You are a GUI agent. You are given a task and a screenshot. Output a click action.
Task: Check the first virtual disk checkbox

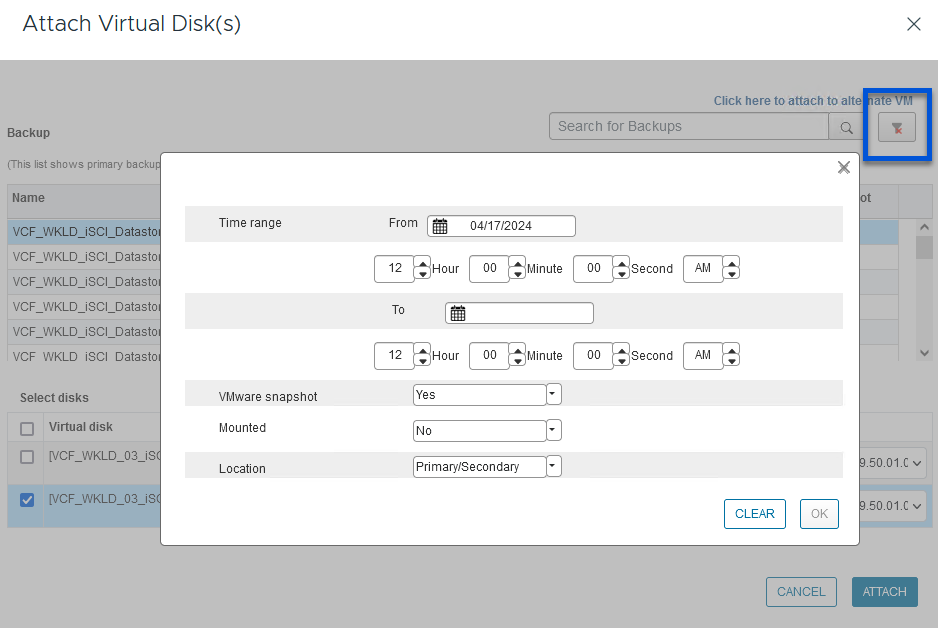pyautogui.click(x=27, y=457)
